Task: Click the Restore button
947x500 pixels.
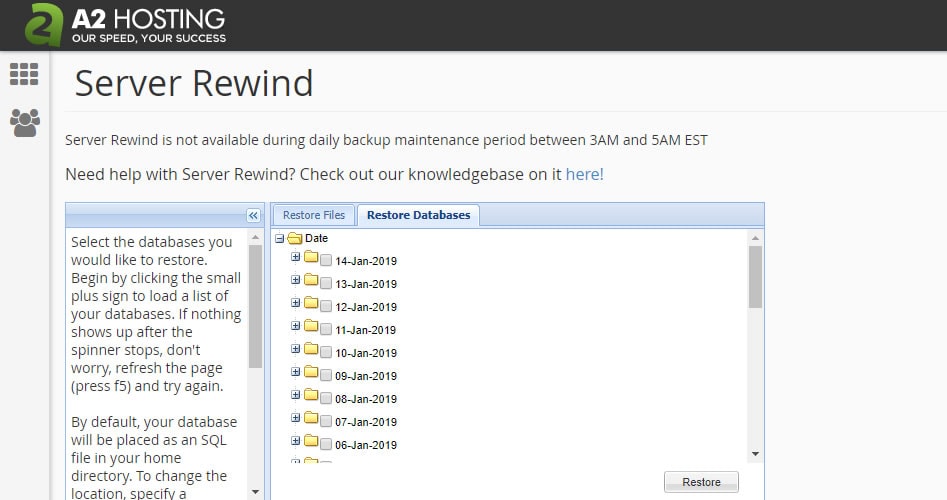Action: (x=701, y=482)
